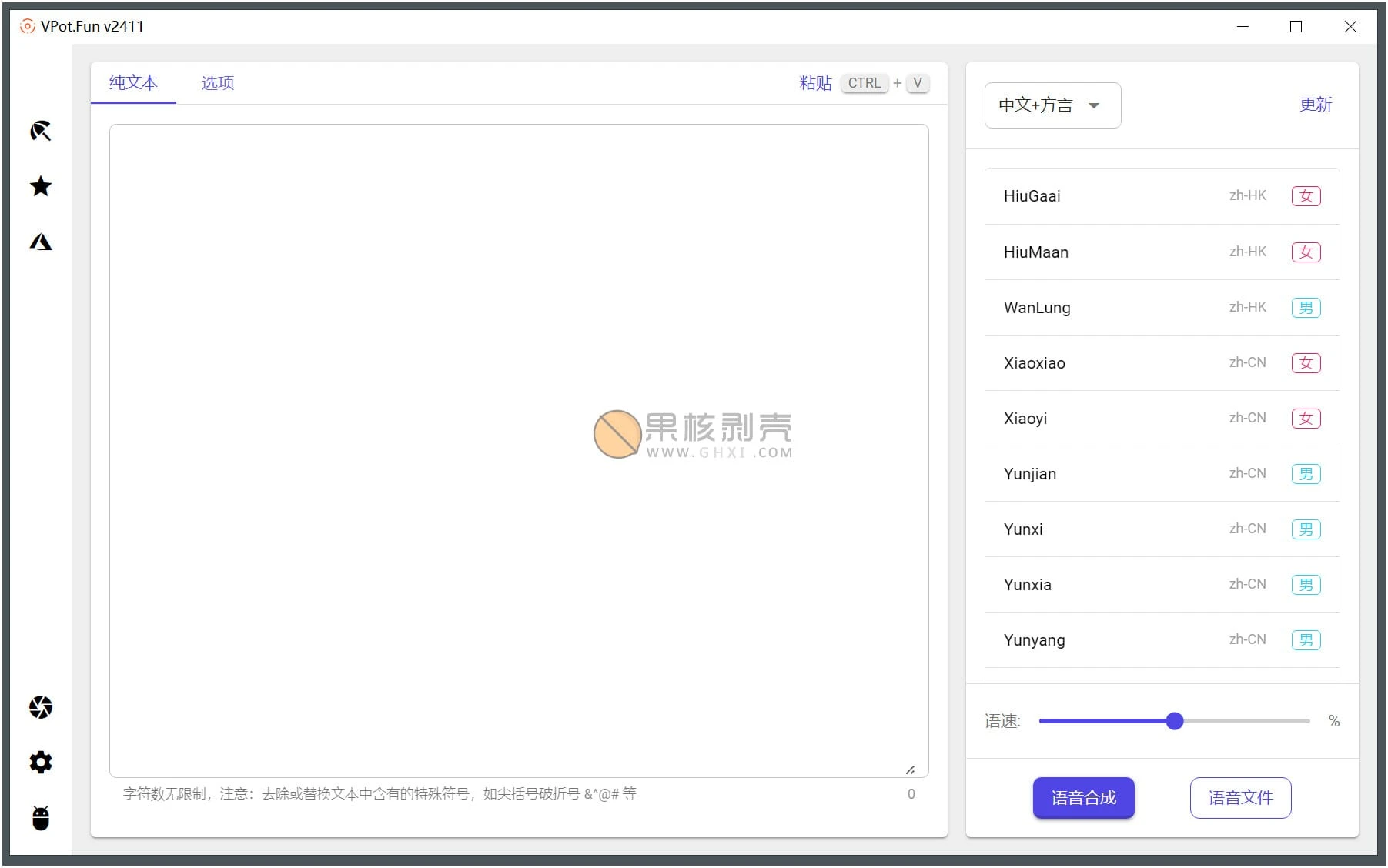
Task: Click the aperture icon in the sidebar
Action: pyautogui.click(x=40, y=706)
